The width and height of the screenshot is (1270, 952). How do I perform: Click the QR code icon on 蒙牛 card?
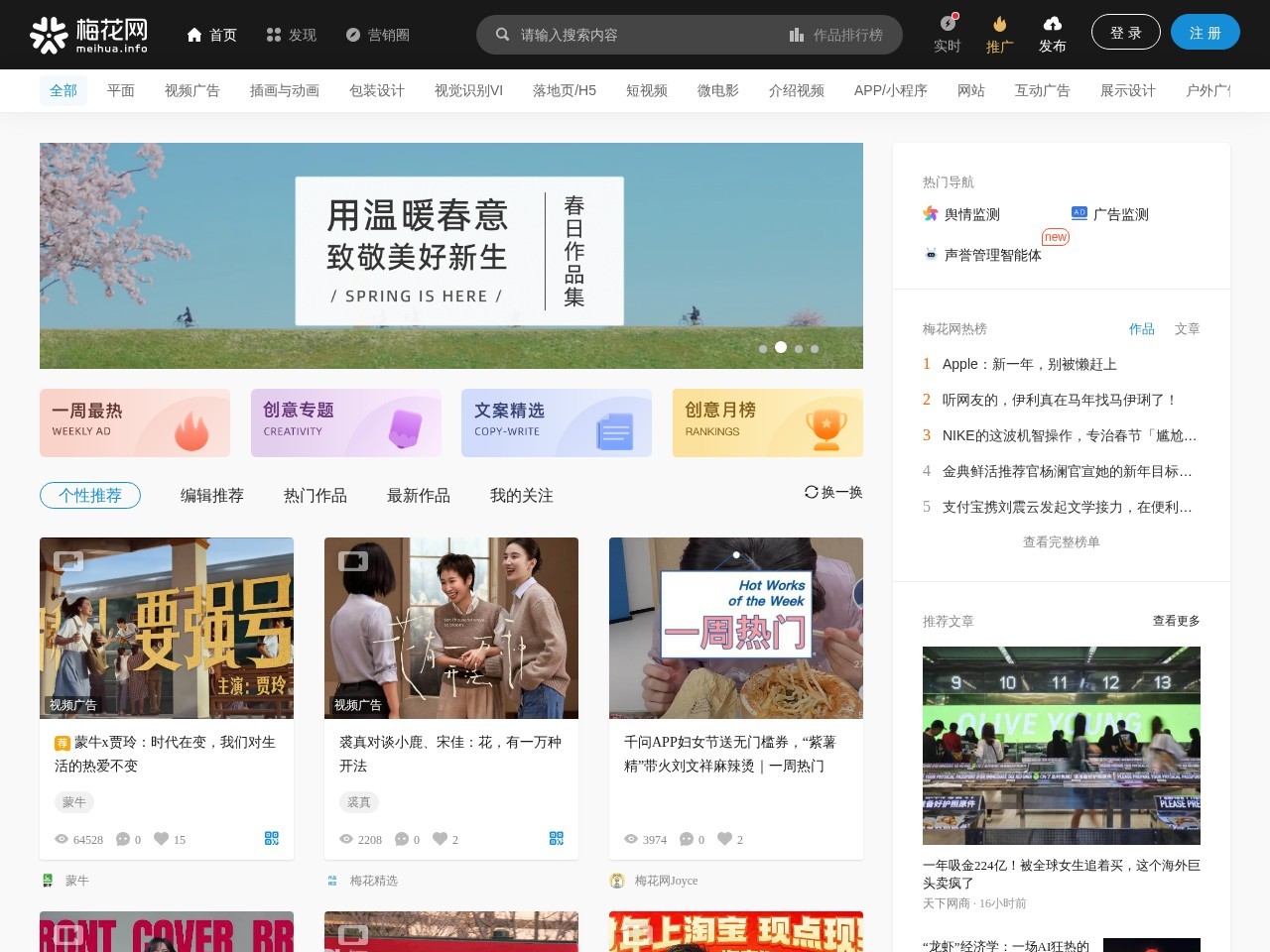[272, 838]
